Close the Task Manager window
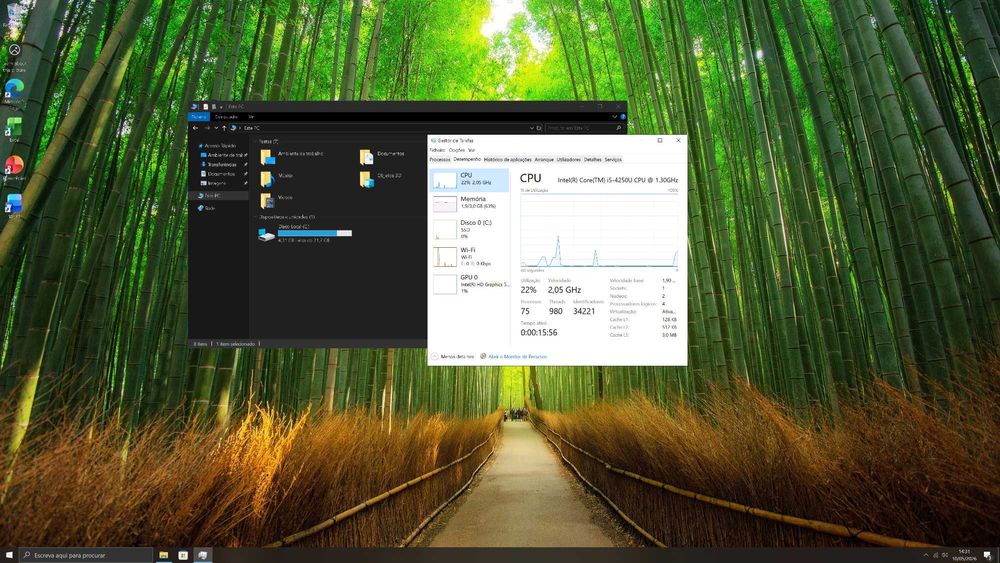 pos(678,140)
